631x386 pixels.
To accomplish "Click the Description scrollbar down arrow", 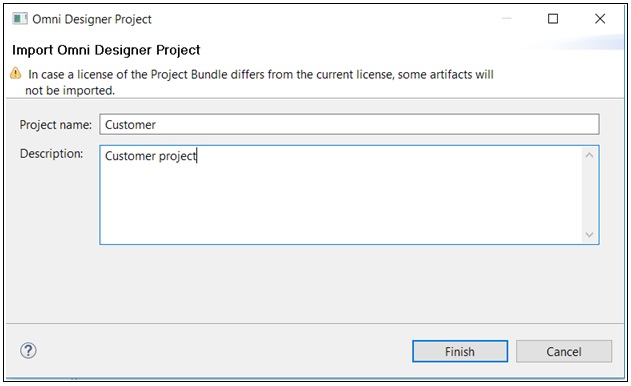I will [590, 235].
